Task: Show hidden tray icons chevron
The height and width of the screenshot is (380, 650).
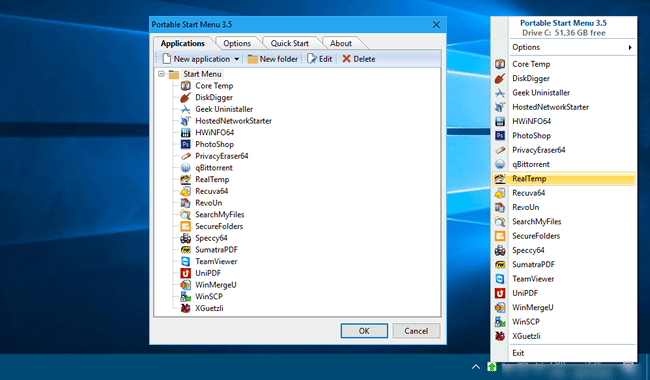Action: coord(476,367)
